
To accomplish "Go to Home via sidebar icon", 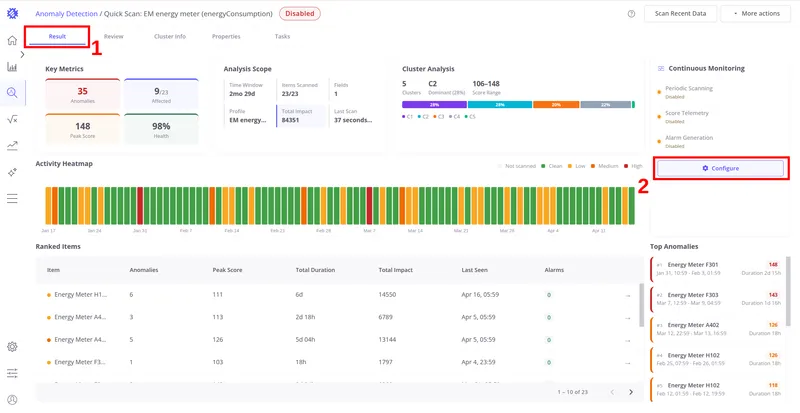I will coord(12,40).
